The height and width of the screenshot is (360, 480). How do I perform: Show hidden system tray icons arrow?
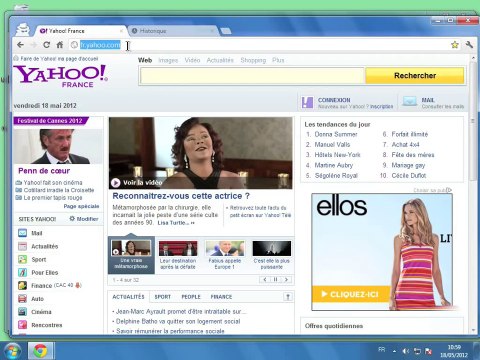point(394,351)
